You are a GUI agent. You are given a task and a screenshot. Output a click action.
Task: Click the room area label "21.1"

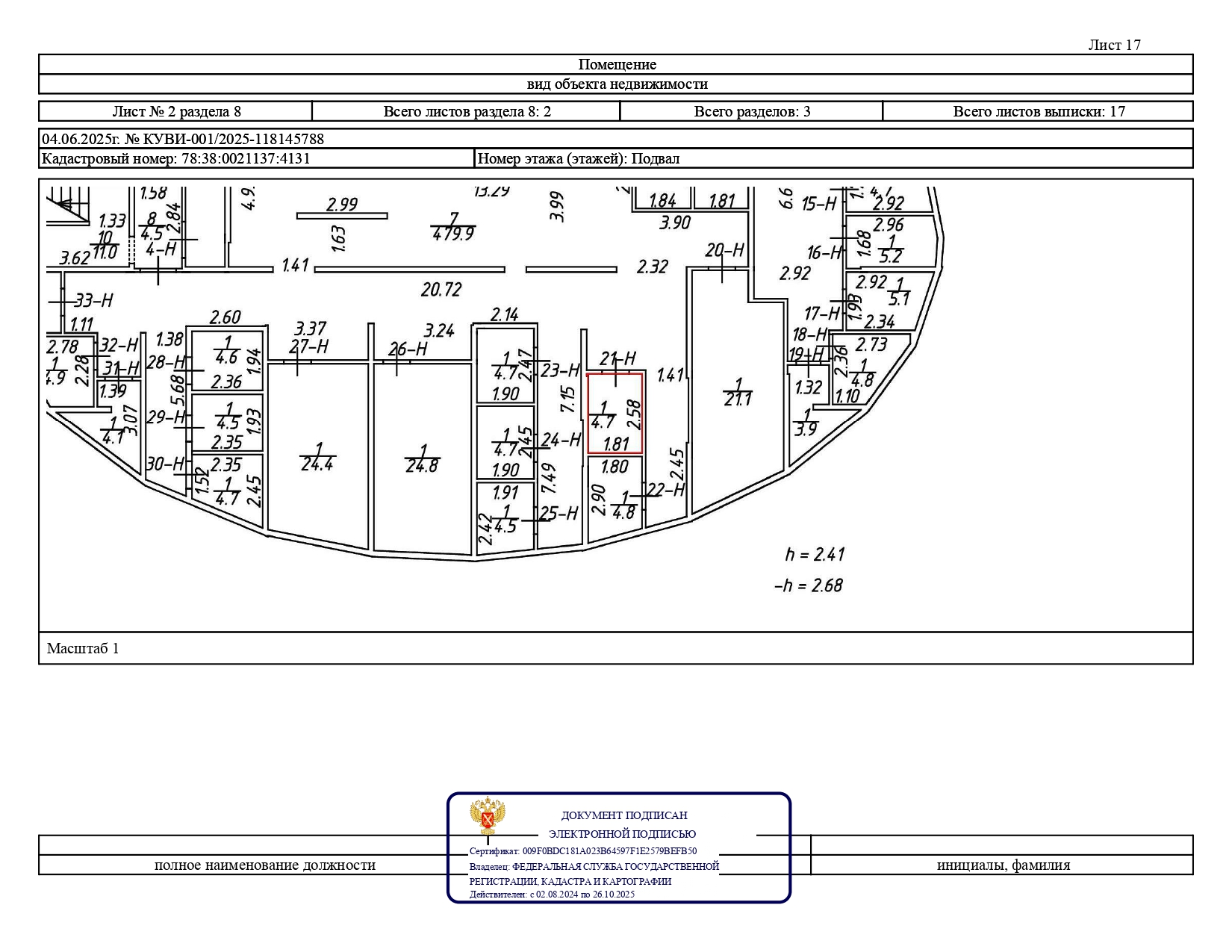738,399
